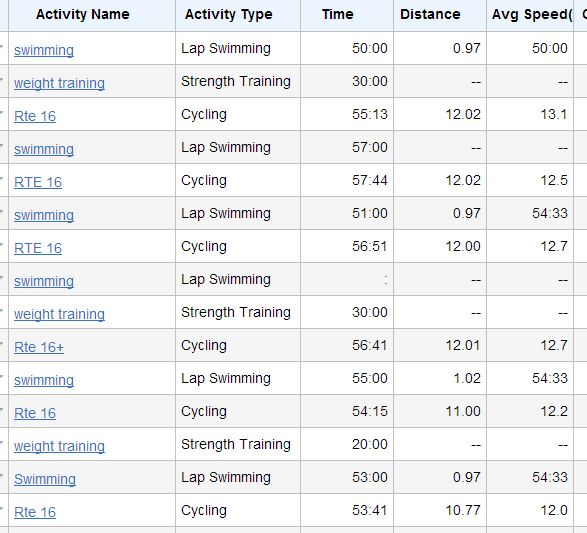The height and width of the screenshot is (533, 587).
Task: Click the Time column header
Action: point(338,14)
